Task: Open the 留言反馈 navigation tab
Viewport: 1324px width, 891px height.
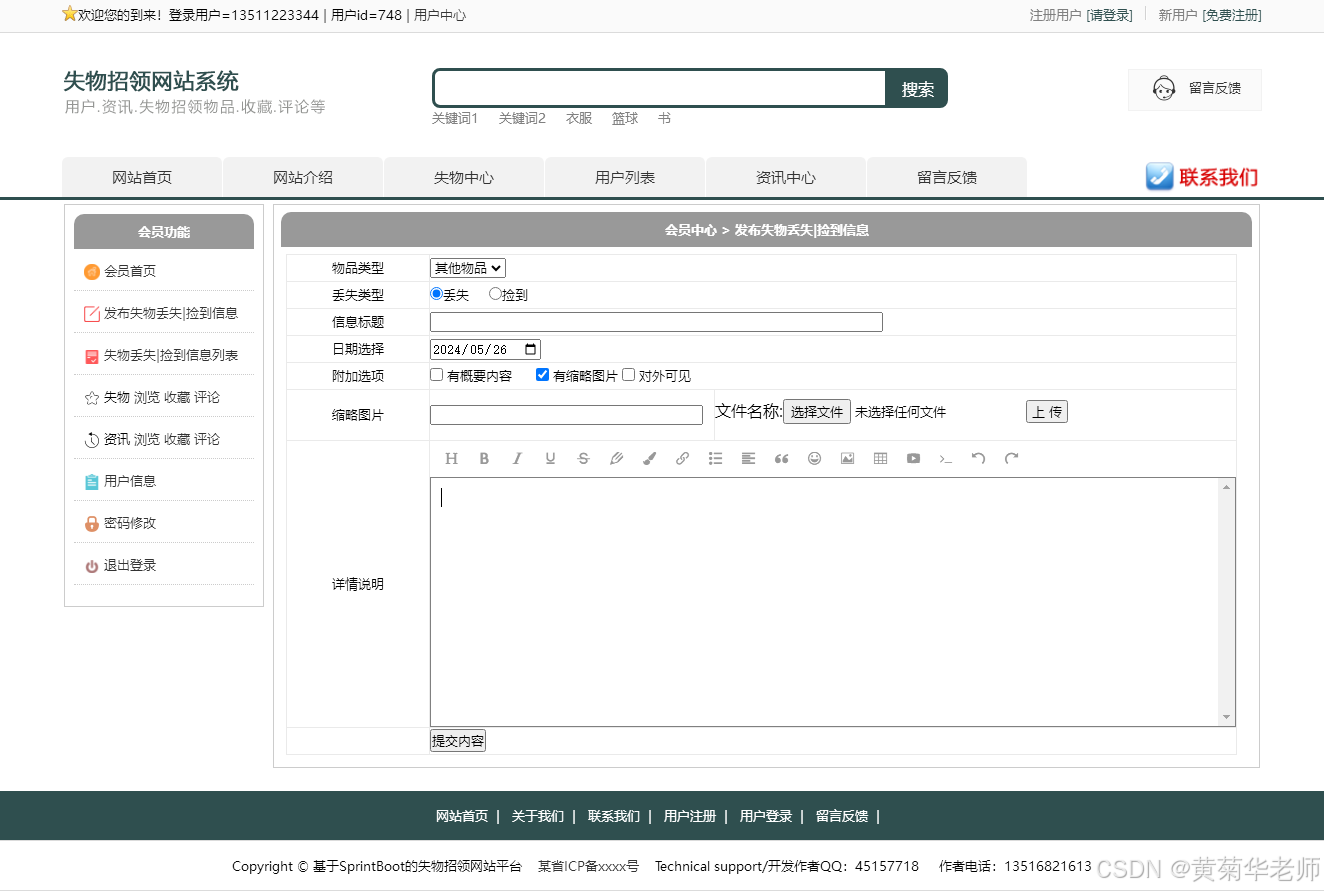Action: [947, 177]
